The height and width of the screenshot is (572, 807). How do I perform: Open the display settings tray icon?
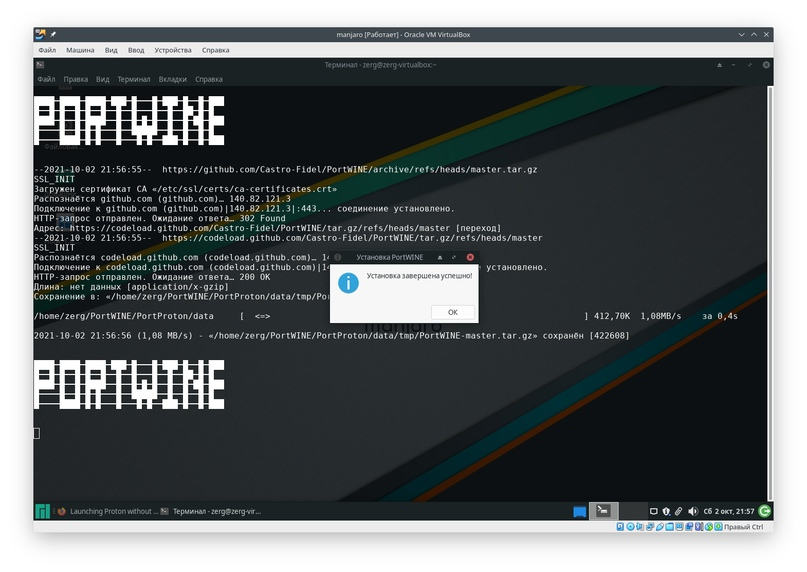pos(654,511)
